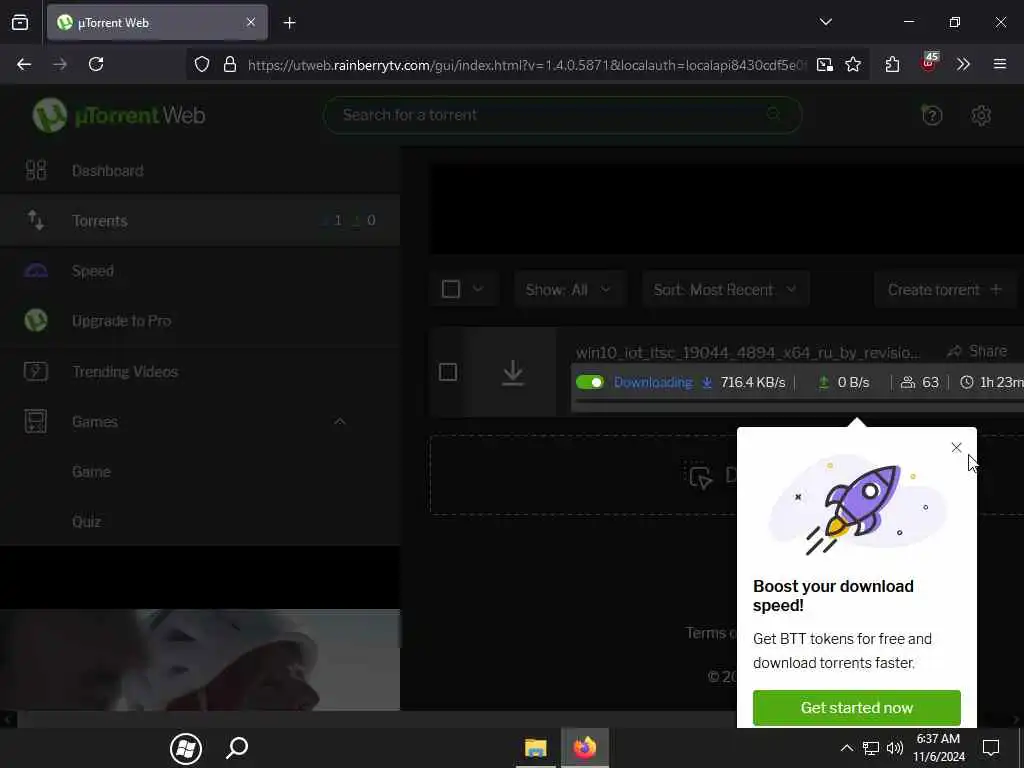1024x768 pixels.
Task: Click the Create torrent button
Action: (x=944, y=289)
